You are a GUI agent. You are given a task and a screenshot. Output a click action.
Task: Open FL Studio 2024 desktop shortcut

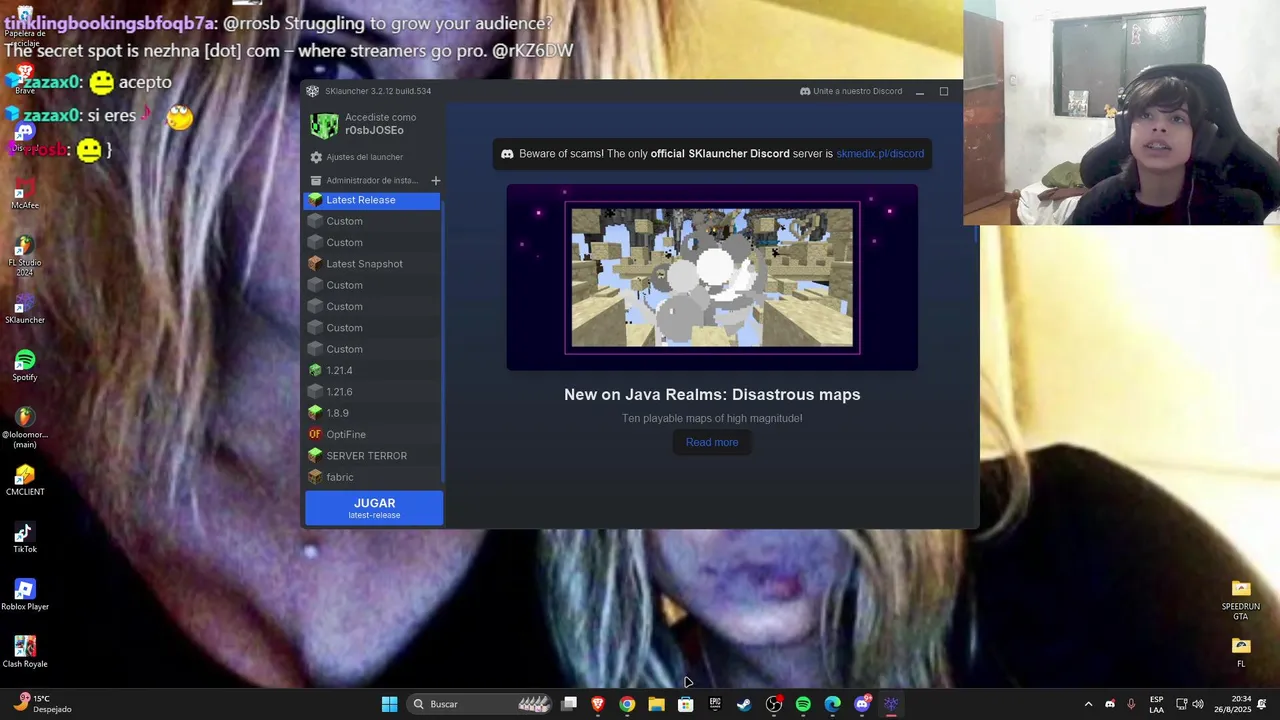coord(25,256)
